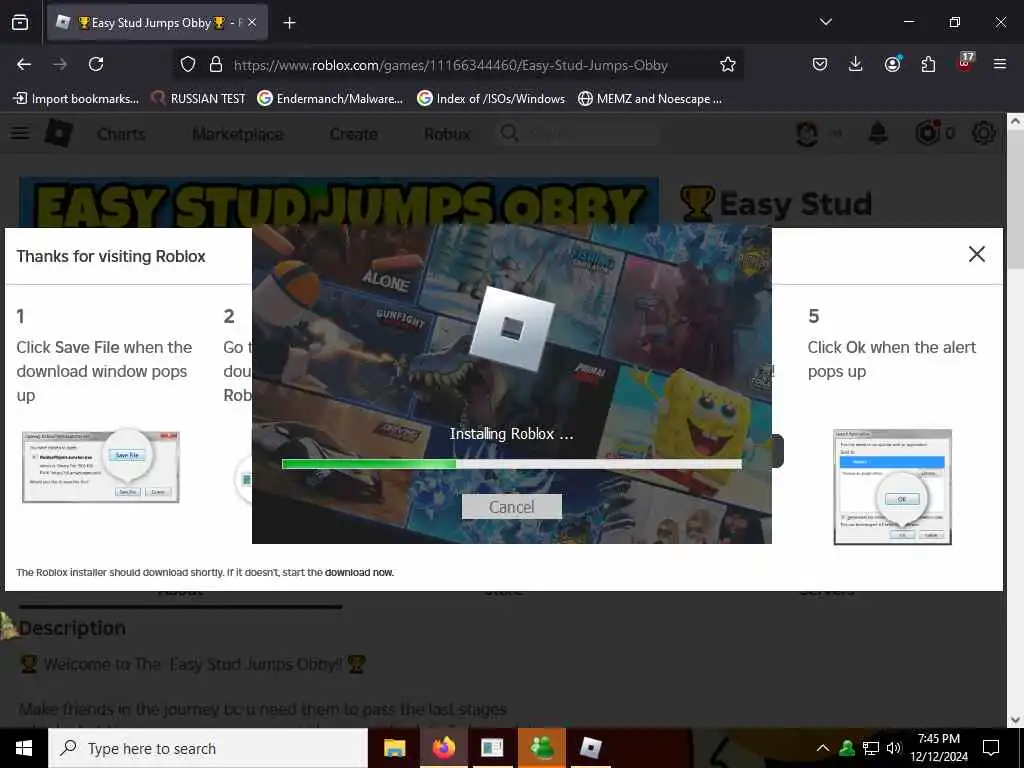Click the Ok alert step five thumbnail
This screenshot has width=1024, height=768.
click(x=892, y=487)
